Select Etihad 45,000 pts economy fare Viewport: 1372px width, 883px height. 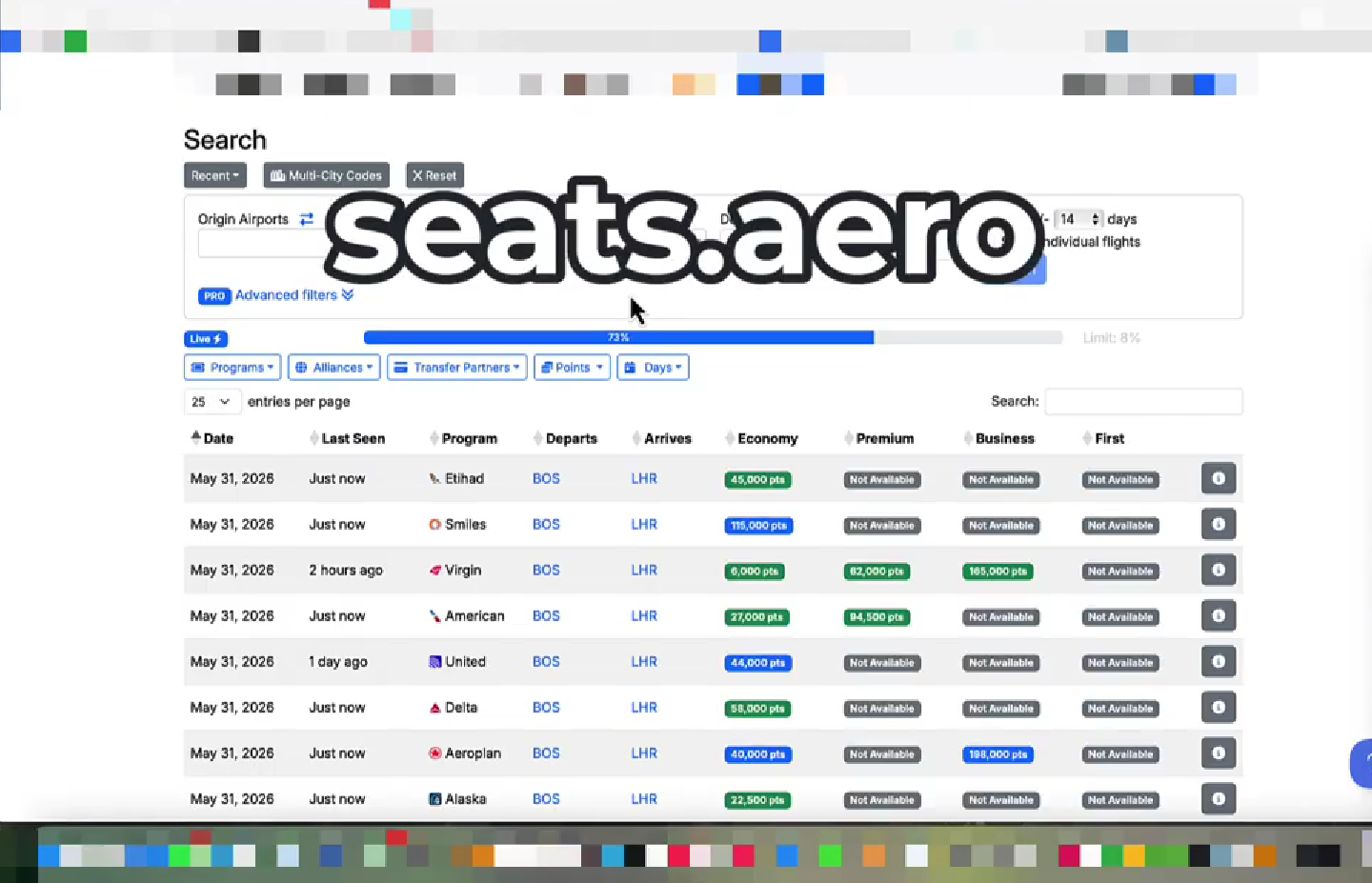click(x=758, y=480)
